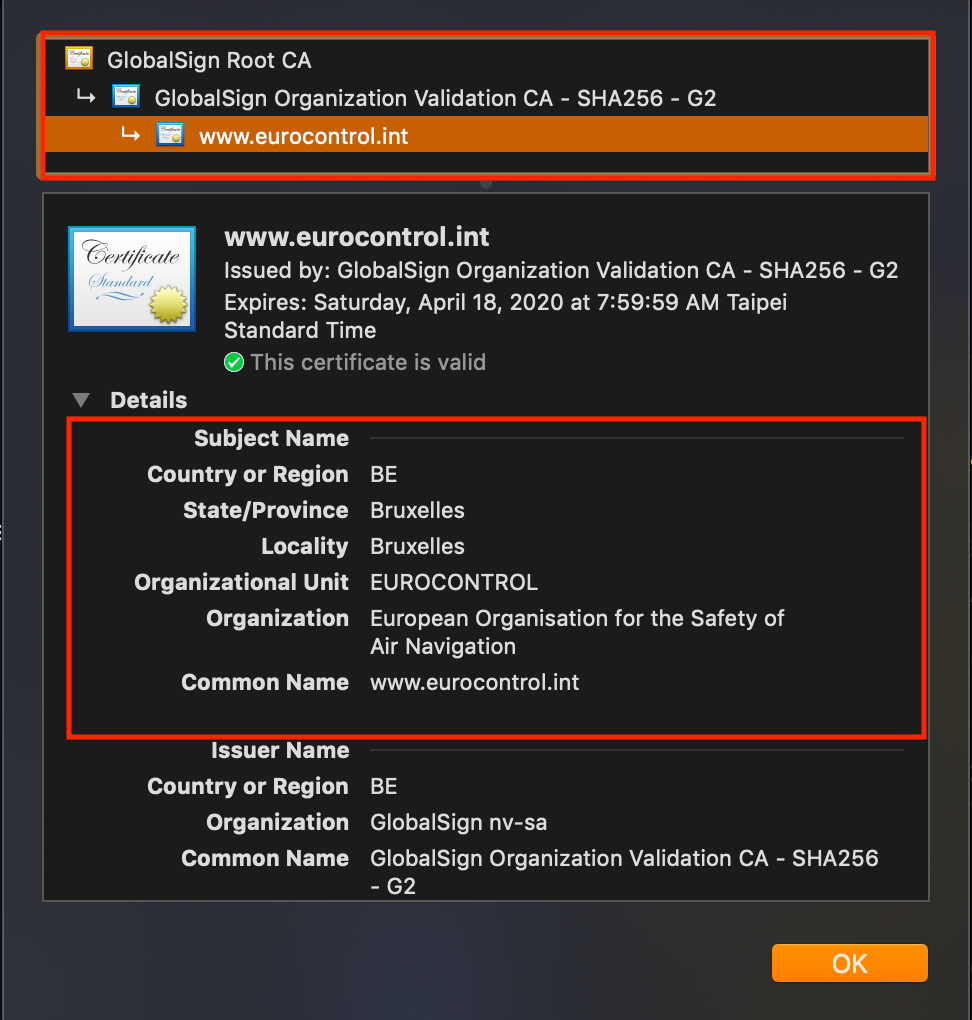The image size is (972, 1020).
Task: Click the green valid checkmark icon
Action: tap(234, 362)
